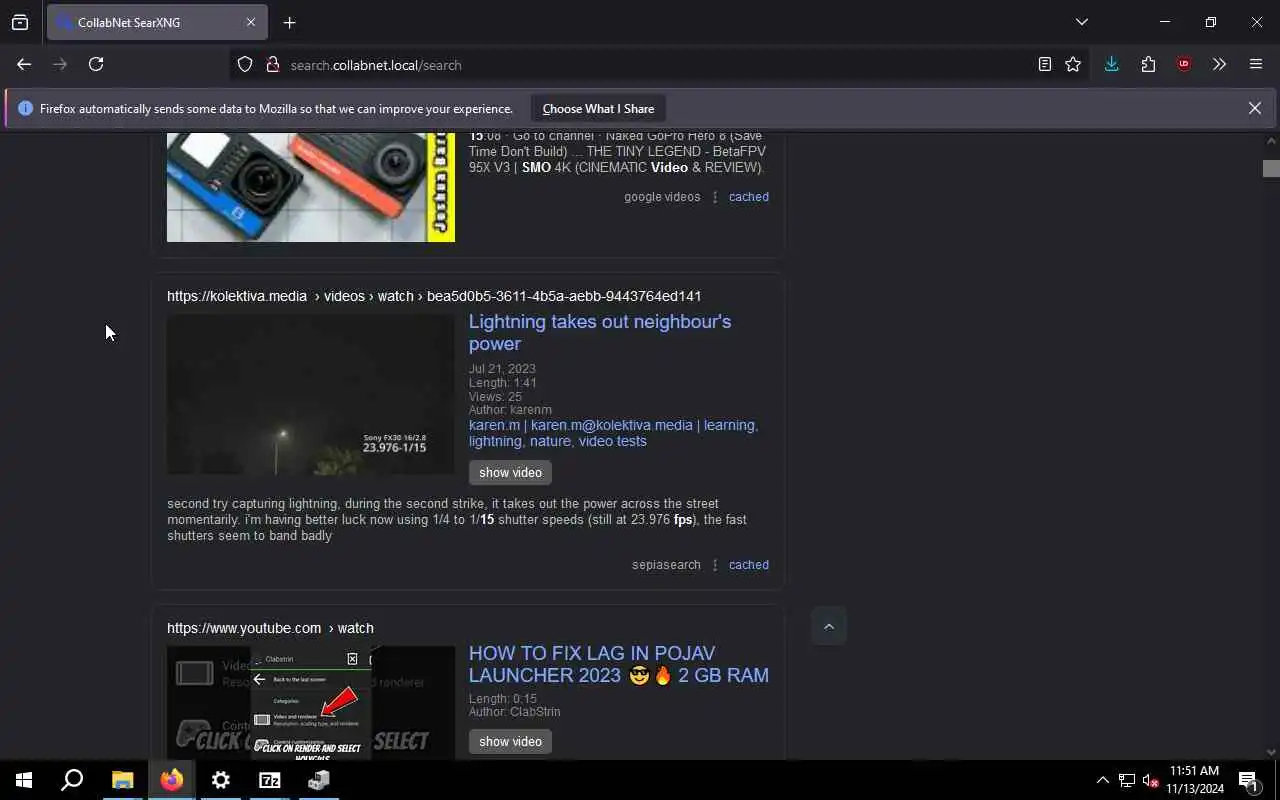Click the lightning video thumbnail
The width and height of the screenshot is (1280, 800).
(311, 394)
